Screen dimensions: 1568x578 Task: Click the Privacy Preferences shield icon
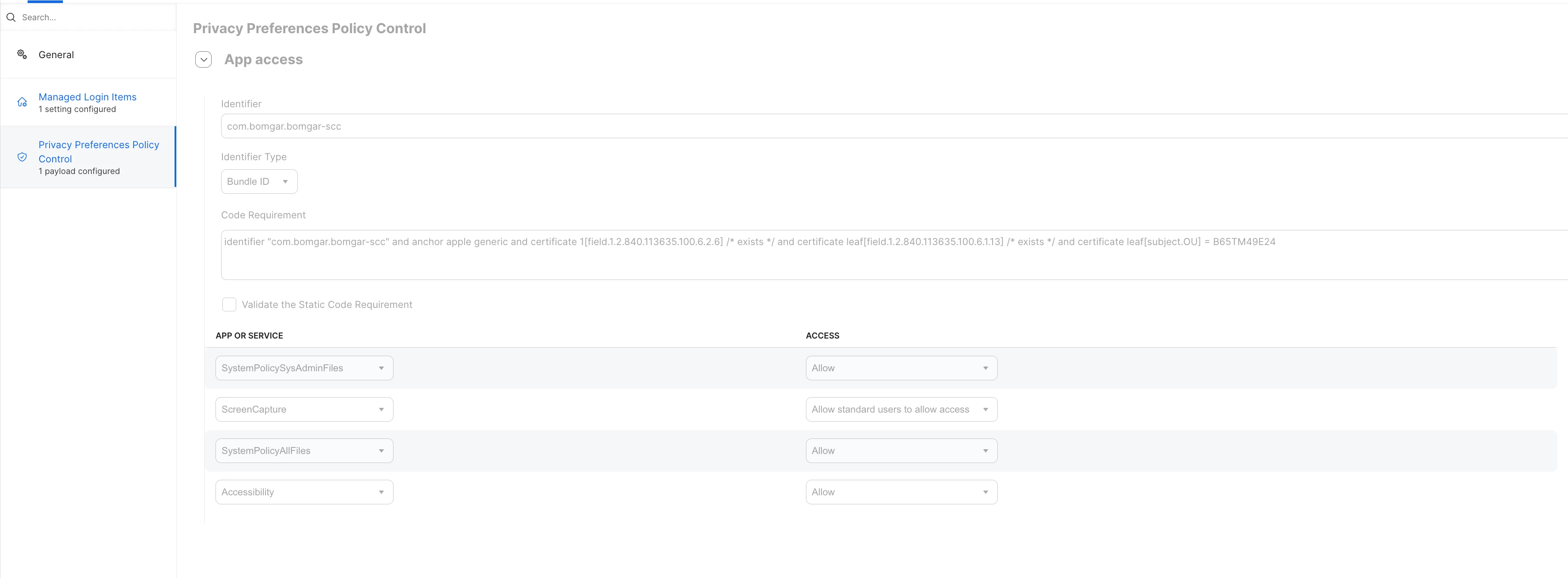click(x=22, y=157)
